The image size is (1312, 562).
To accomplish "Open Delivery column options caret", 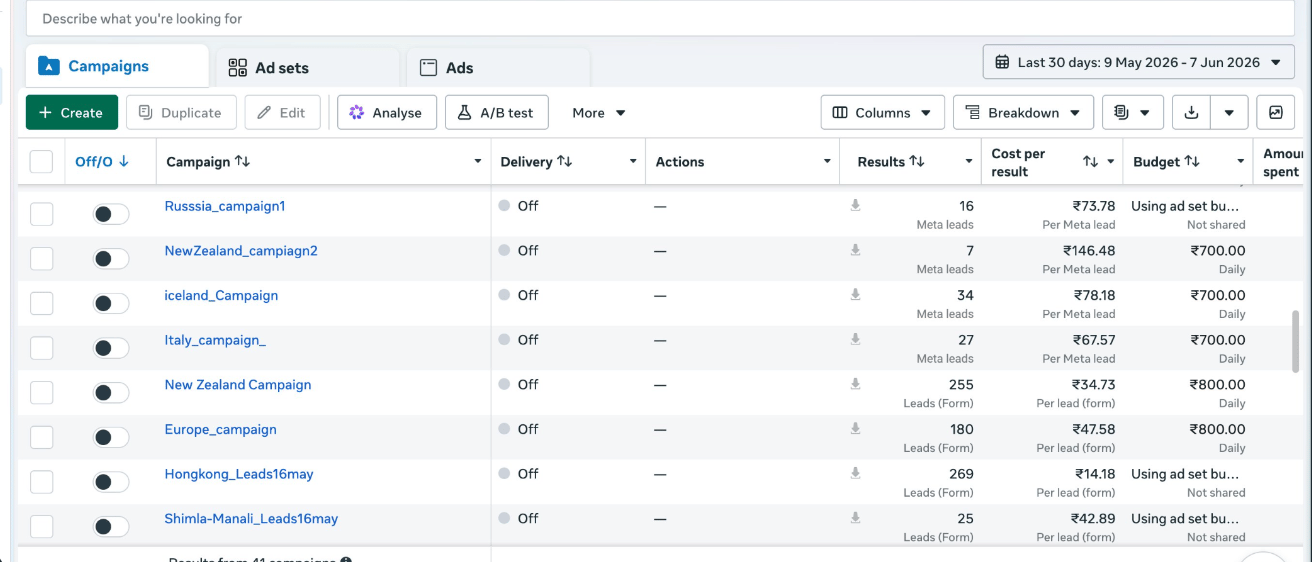I will pyautogui.click(x=633, y=162).
